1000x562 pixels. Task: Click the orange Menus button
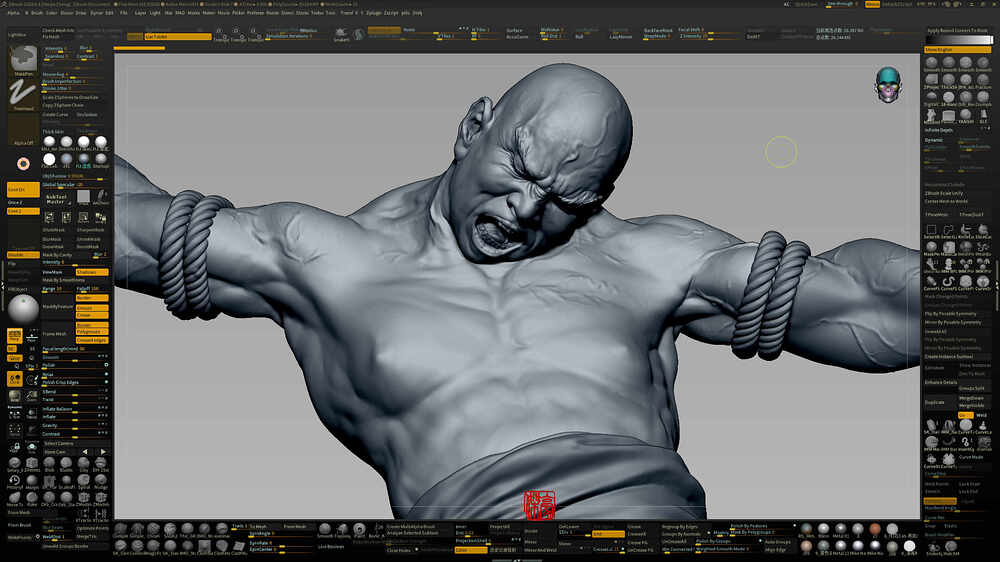[872, 4]
